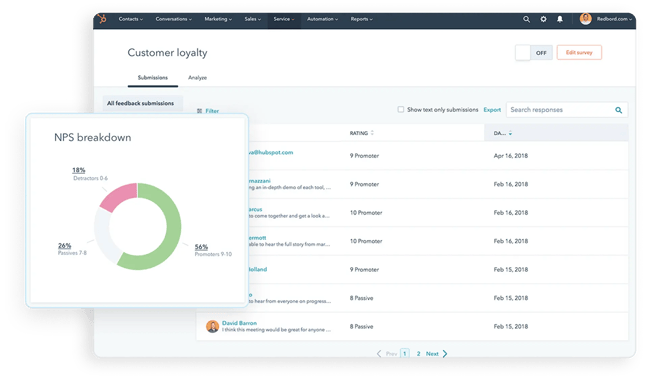646x379 pixels.
Task: Expand the Automation menu
Action: [x=322, y=19]
